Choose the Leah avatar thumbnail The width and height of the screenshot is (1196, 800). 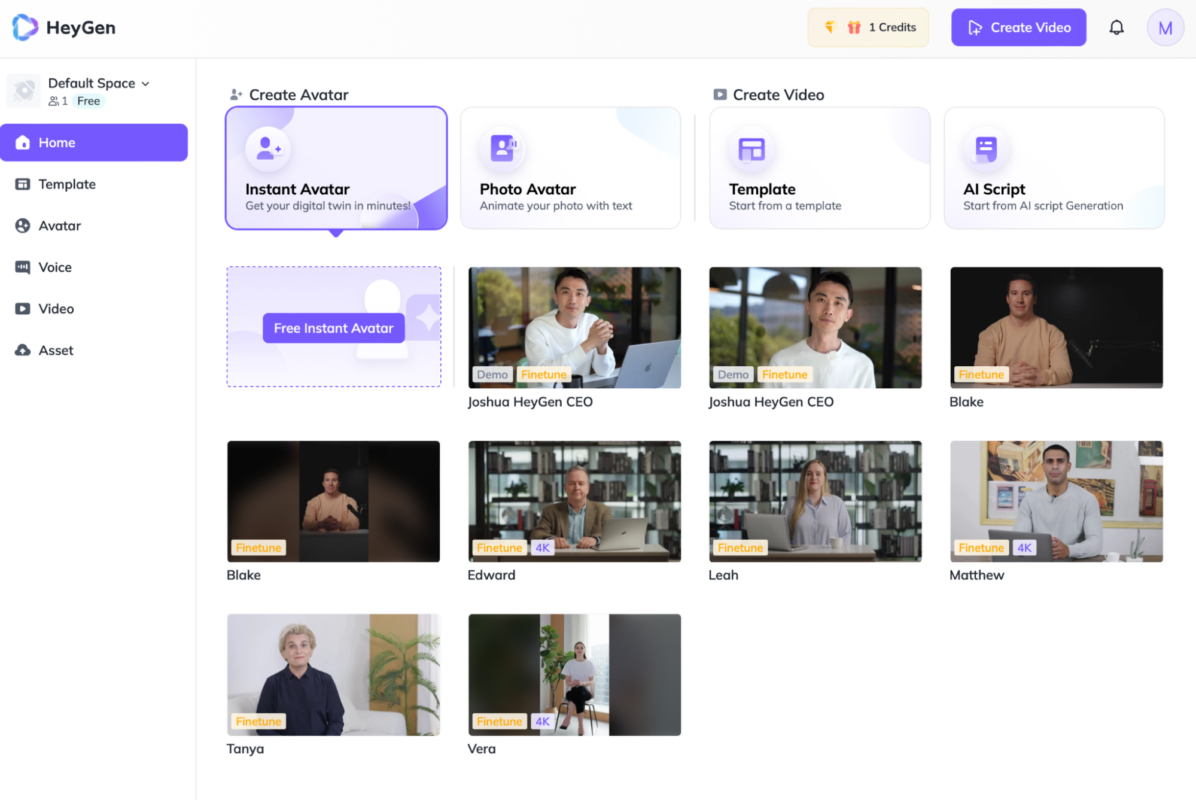pos(815,501)
